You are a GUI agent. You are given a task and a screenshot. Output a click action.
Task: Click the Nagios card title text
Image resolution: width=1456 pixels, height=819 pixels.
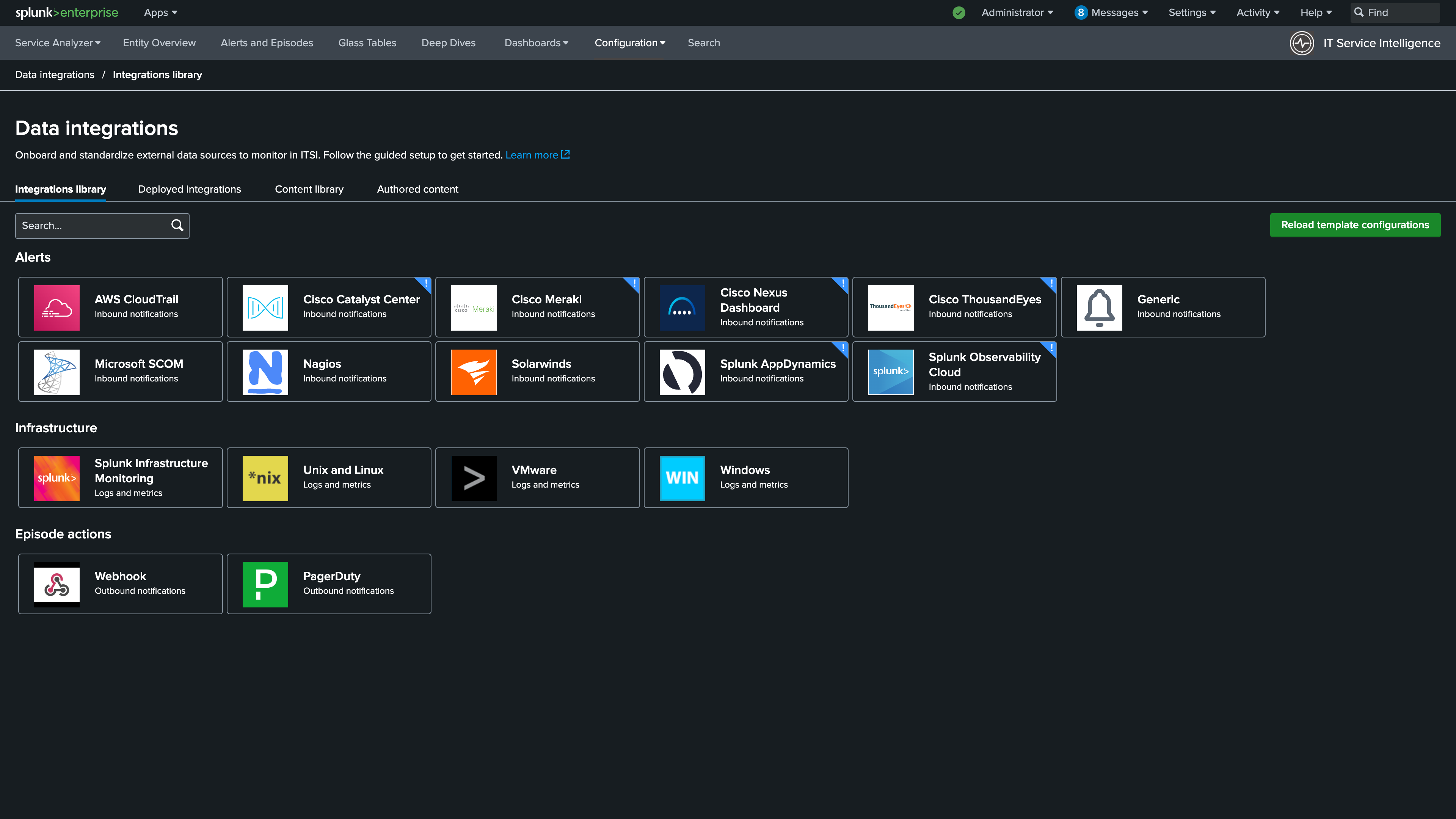(x=322, y=364)
